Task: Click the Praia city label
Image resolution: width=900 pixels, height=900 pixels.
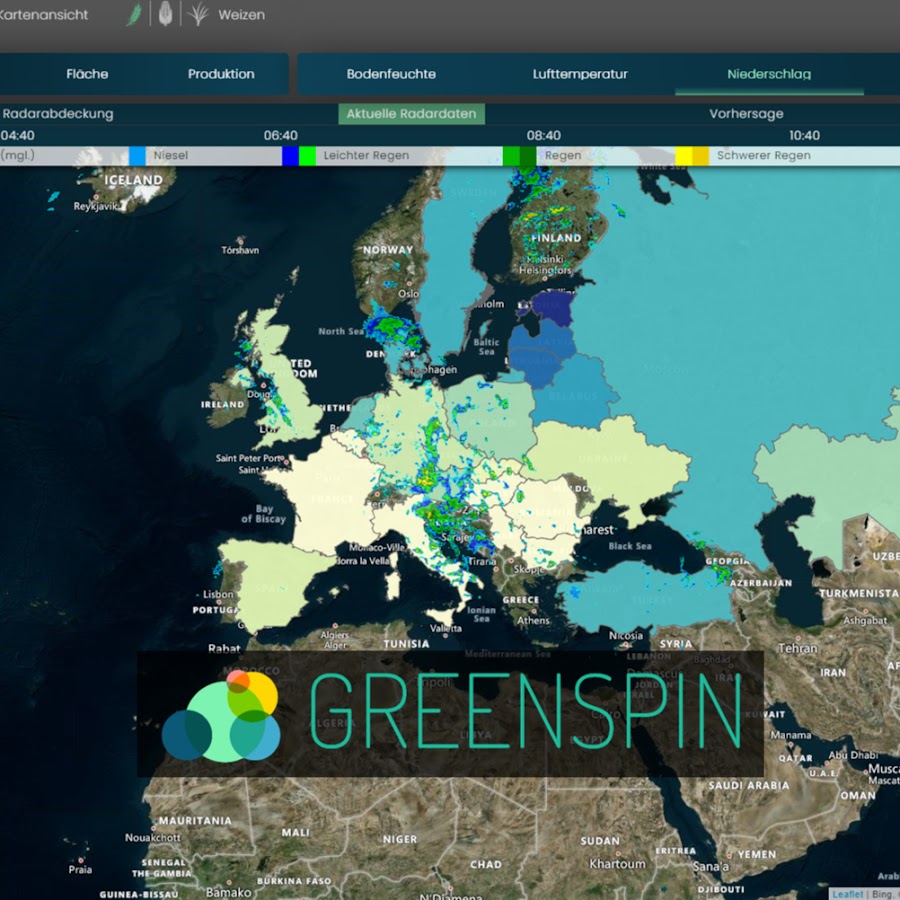Action: (80, 870)
